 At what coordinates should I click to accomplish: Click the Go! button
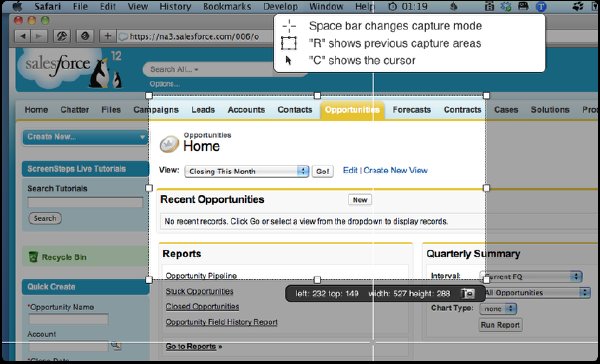pyautogui.click(x=323, y=171)
